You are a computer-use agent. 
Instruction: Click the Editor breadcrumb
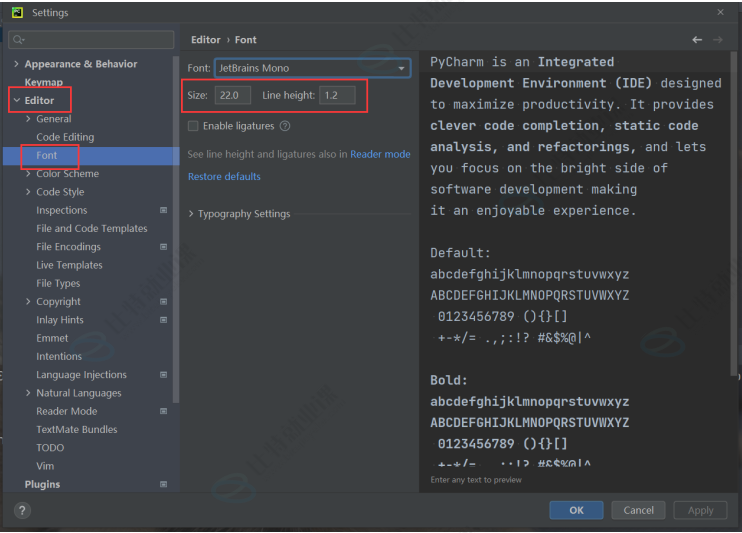206,40
